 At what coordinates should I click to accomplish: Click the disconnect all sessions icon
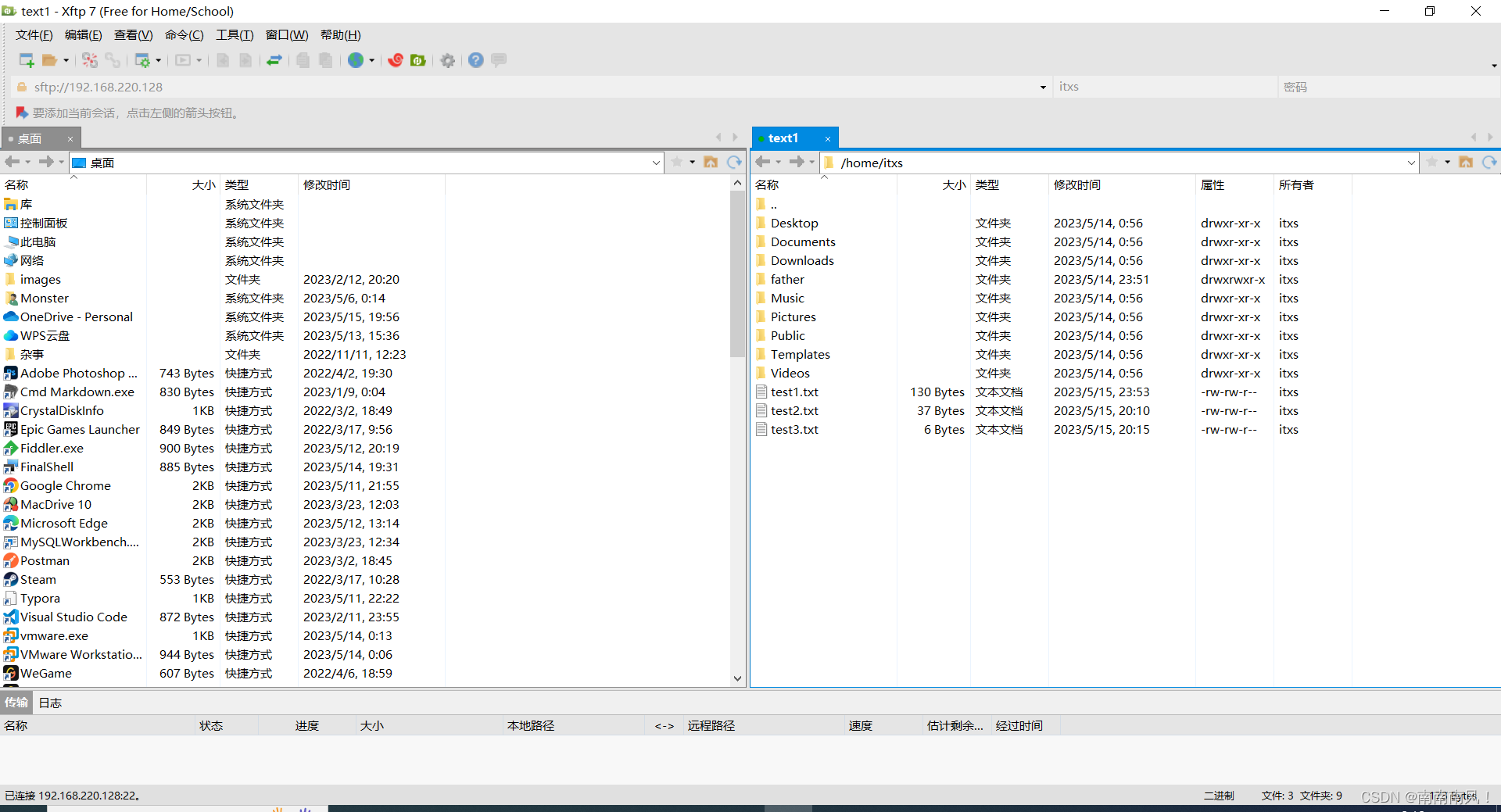tap(89, 60)
